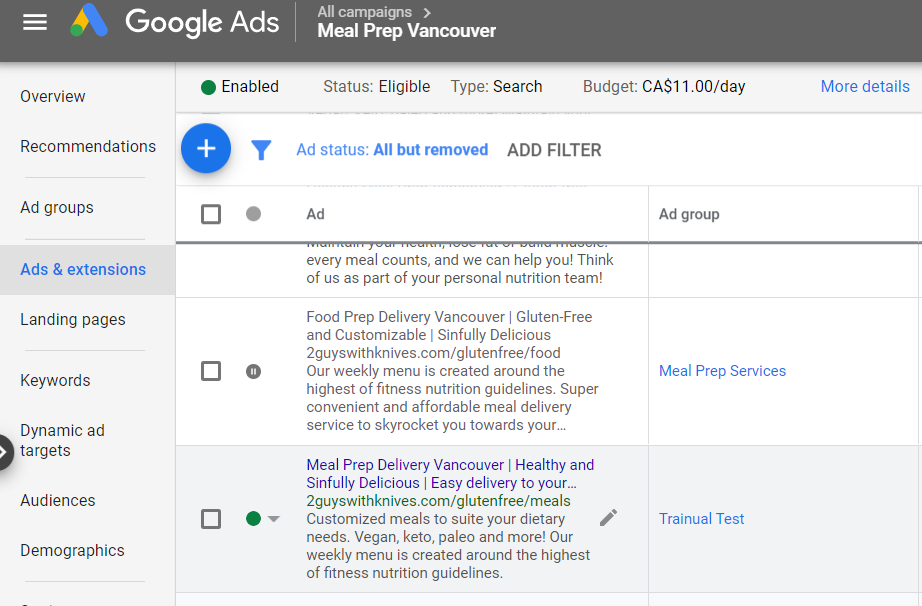The height and width of the screenshot is (606, 922).
Task: Open the Ad status: All but removed filter
Action: point(392,150)
